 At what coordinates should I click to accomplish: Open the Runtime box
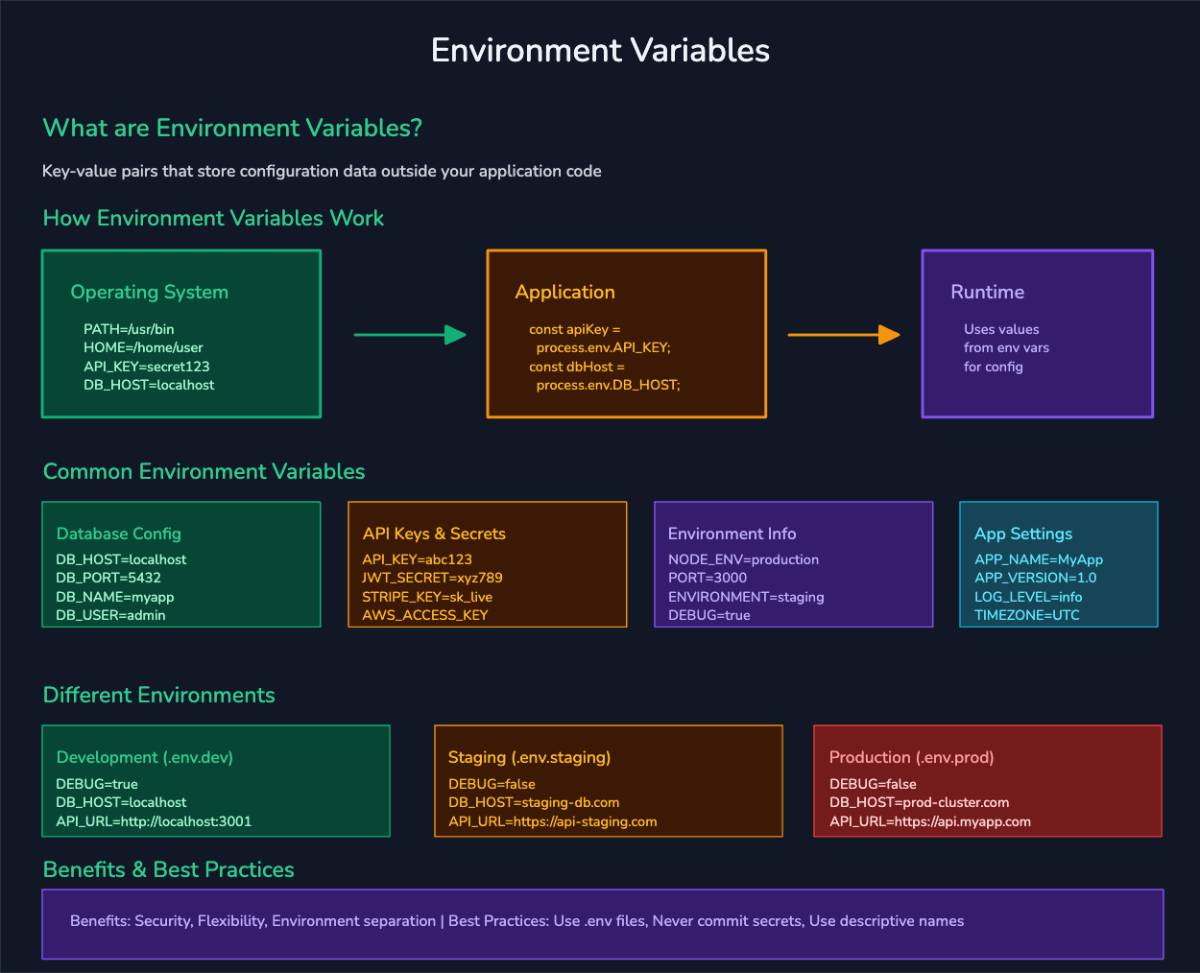pyautogui.click(x=1037, y=334)
